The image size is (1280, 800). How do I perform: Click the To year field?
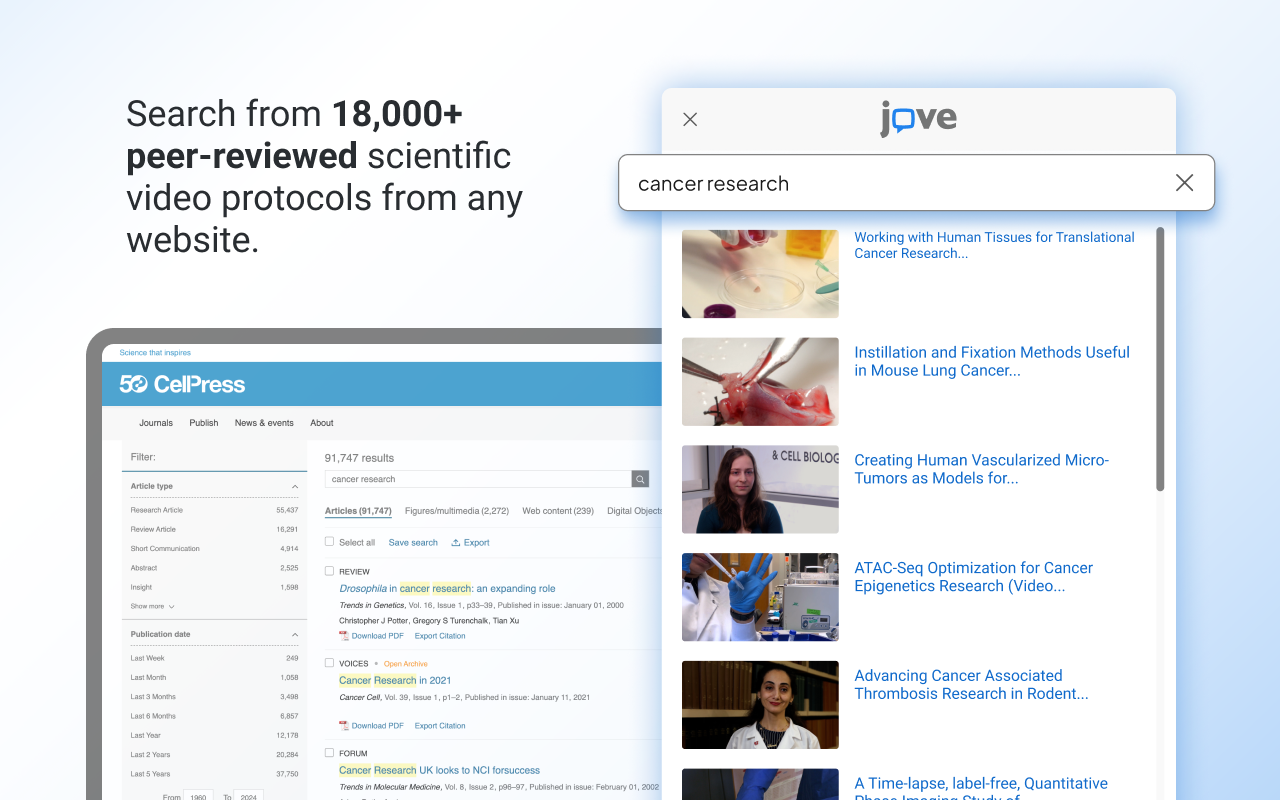click(249, 796)
